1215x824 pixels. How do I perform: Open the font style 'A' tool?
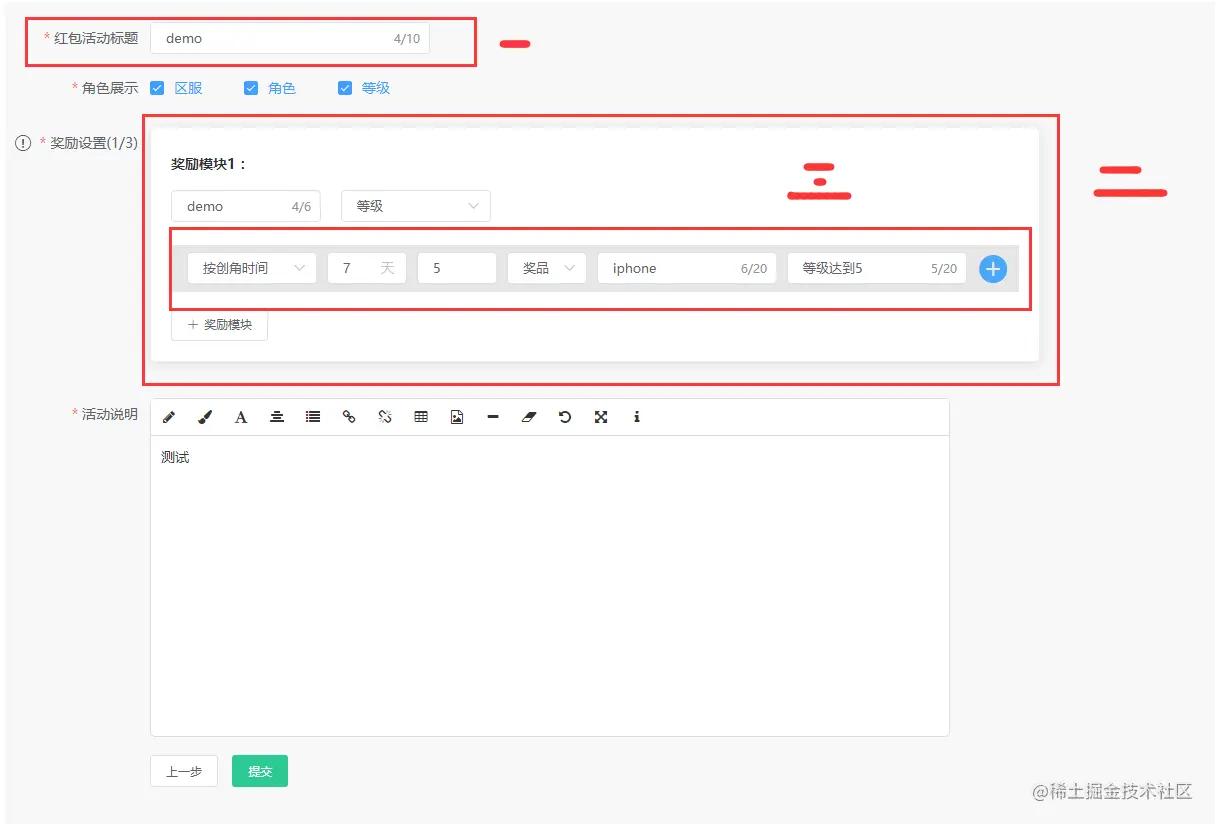pyautogui.click(x=241, y=417)
